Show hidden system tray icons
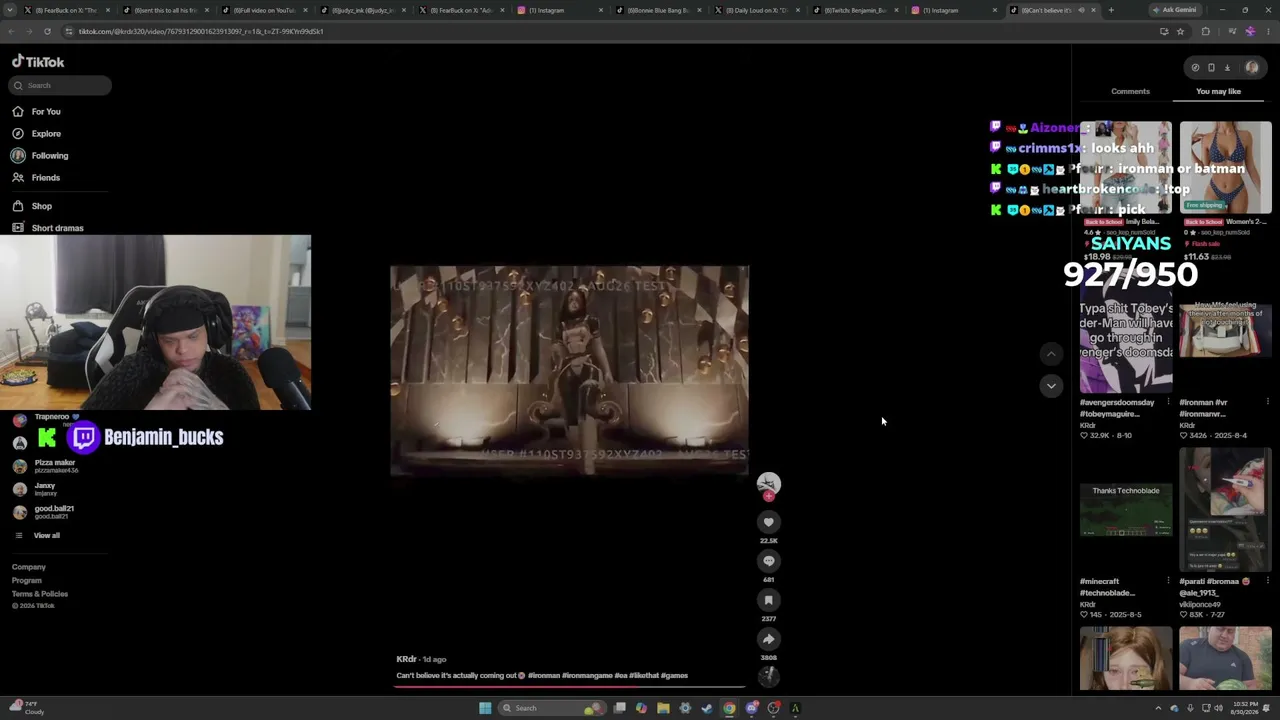 click(x=1158, y=708)
